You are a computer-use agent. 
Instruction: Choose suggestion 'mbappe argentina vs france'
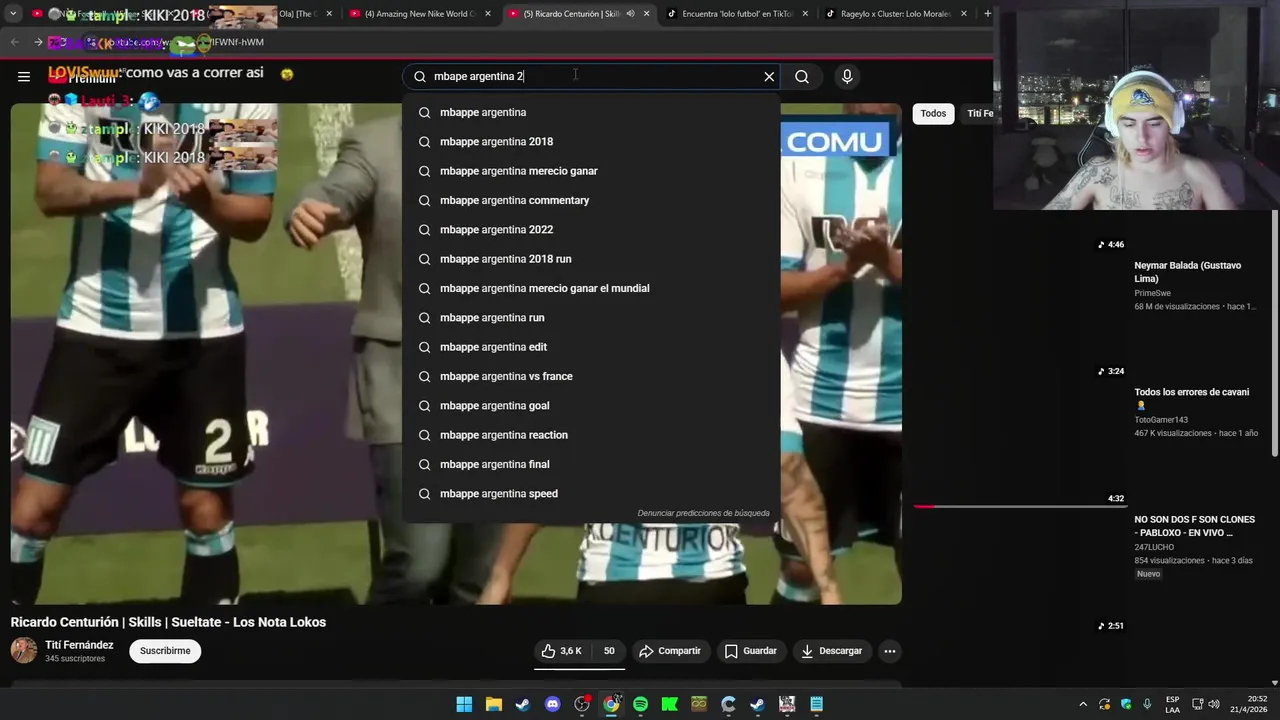click(x=591, y=376)
